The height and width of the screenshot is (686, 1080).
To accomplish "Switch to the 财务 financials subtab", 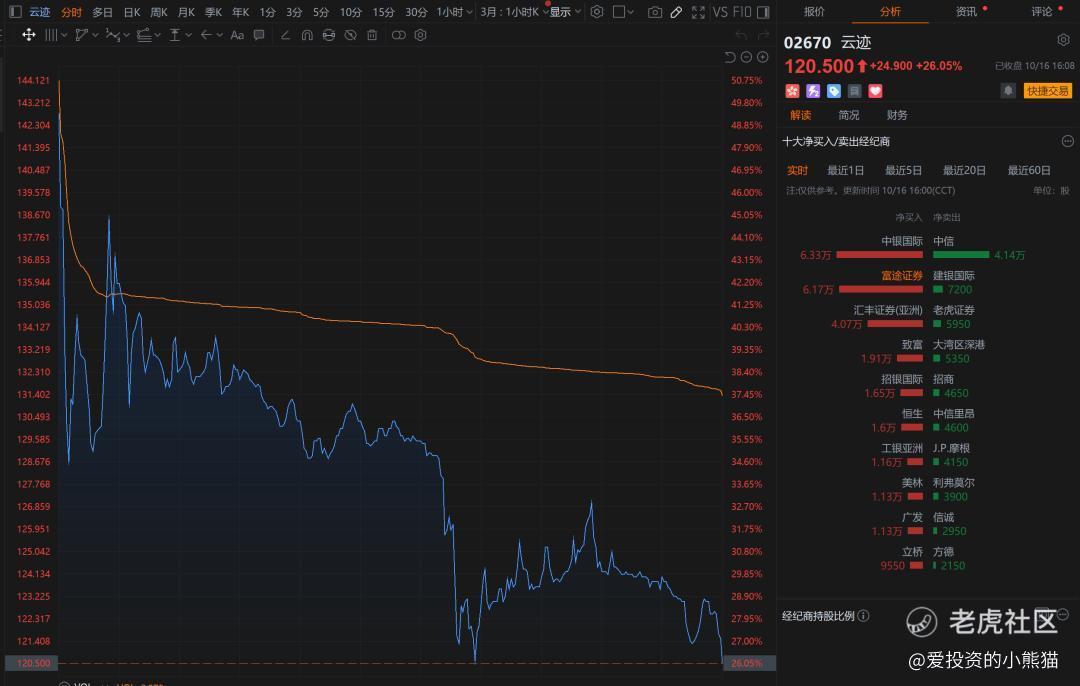I will (897, 115).
